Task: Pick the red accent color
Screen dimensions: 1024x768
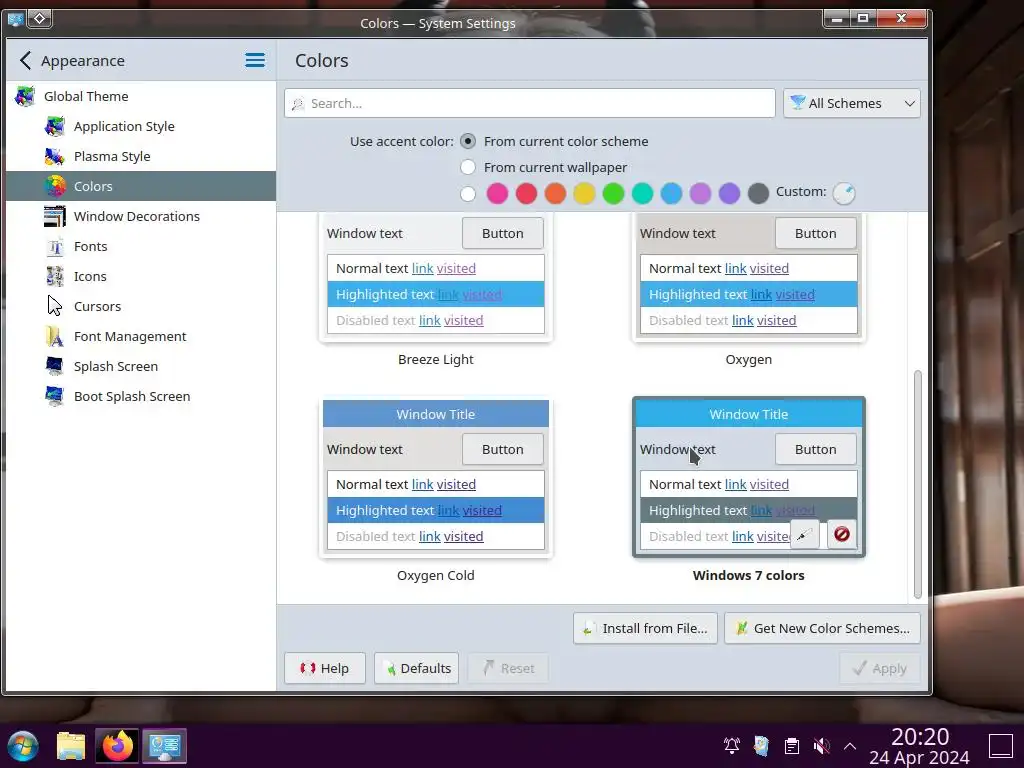Action: pyautogui.click(x=526, y=194)
